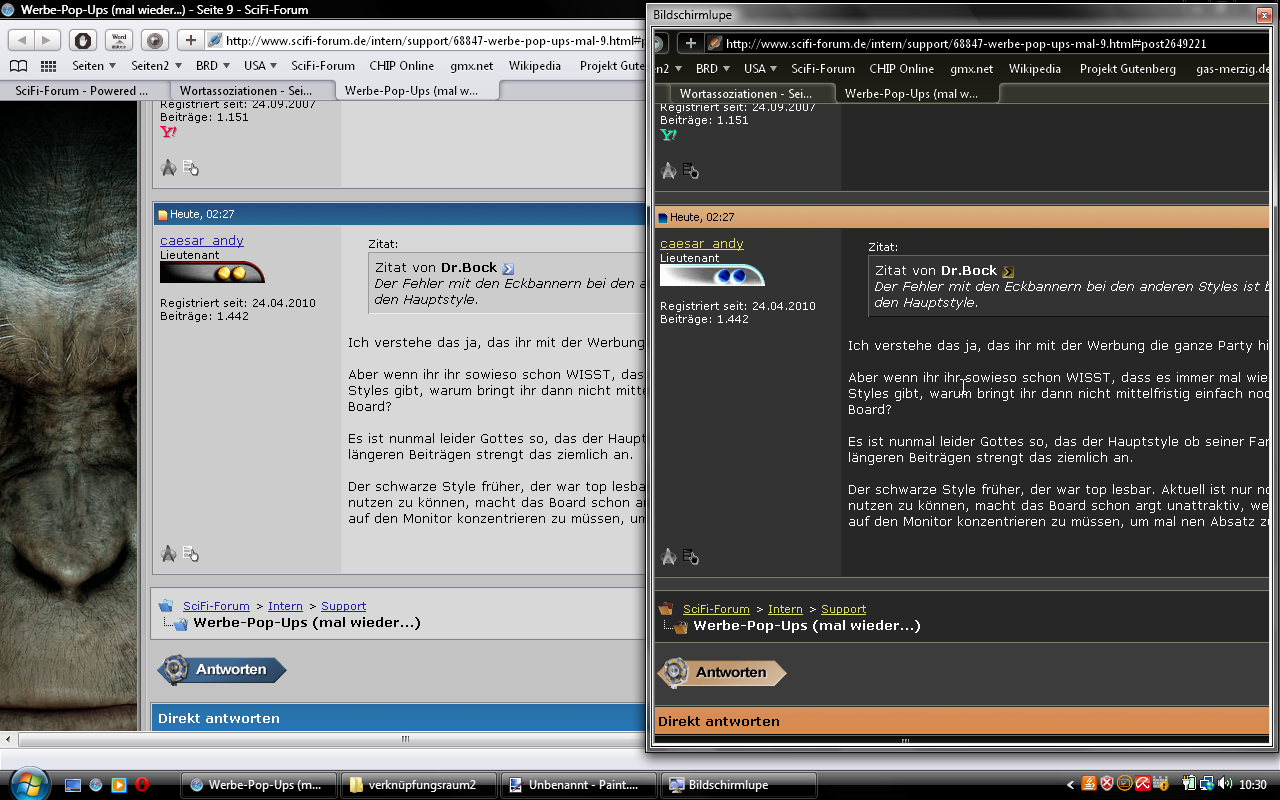Open the USA bookmarks dropdown
Image resolution: width=1280 pixels, height=800 pixels.
261,66
